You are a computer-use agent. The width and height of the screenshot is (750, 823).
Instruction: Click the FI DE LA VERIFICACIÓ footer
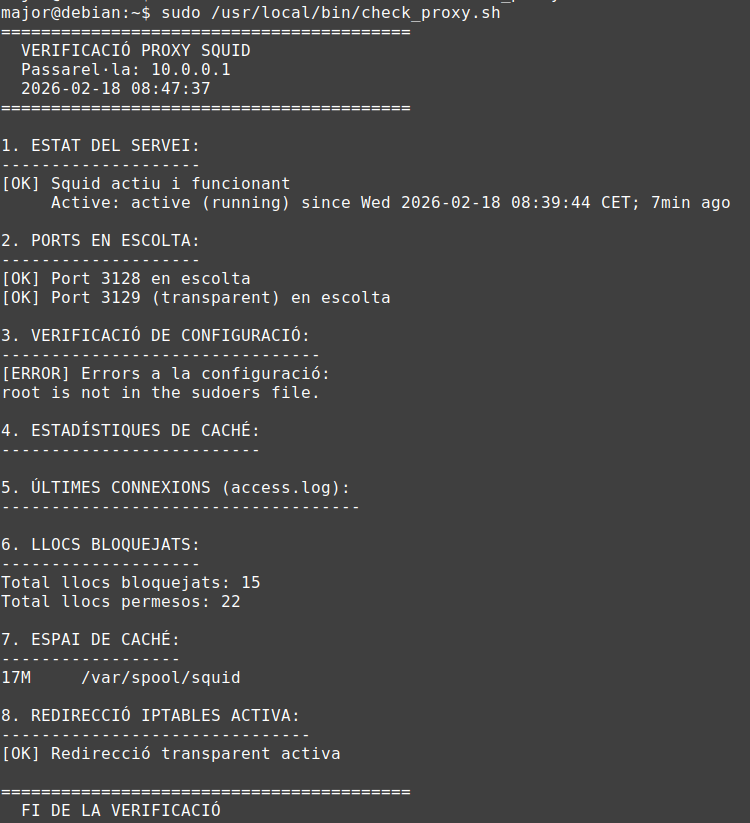tap(120, 811)
